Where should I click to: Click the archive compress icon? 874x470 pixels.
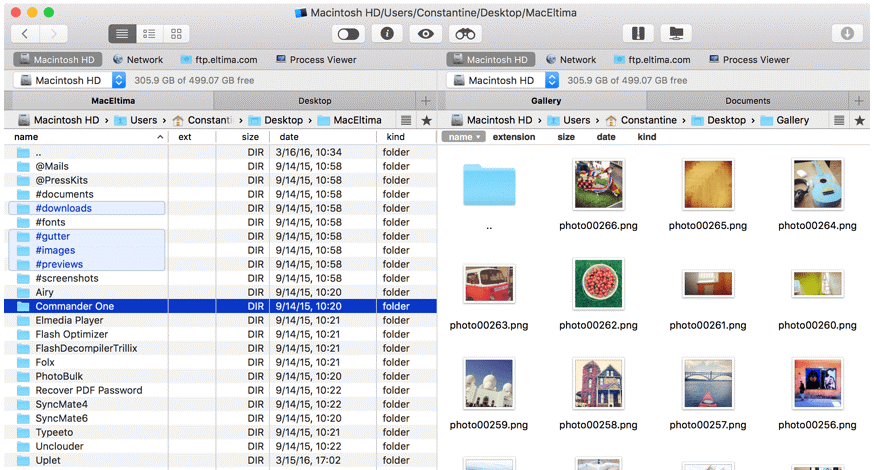pos(637,34)
